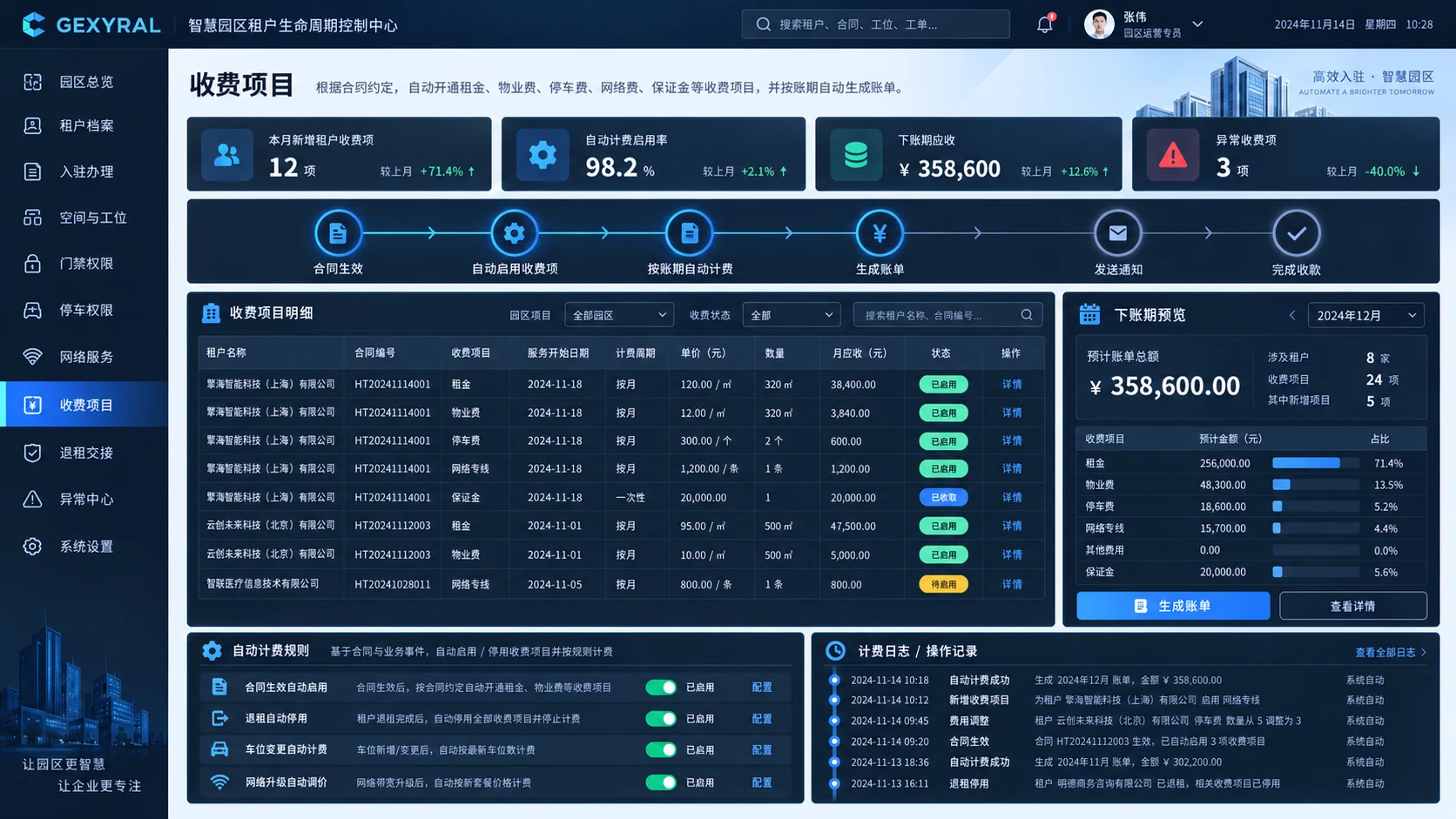Click the 按账期自动计费 step icon

pos(689,232)
